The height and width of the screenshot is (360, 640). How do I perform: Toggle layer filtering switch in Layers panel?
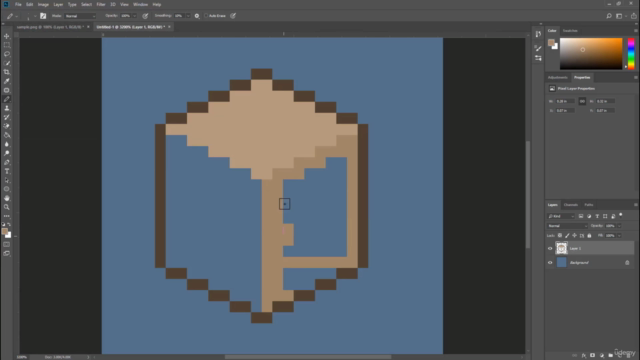tap(621, 215)
